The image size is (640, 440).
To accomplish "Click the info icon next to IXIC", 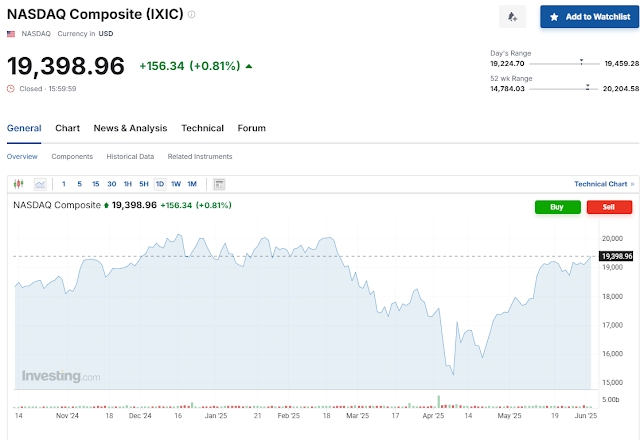I will 191,14.
